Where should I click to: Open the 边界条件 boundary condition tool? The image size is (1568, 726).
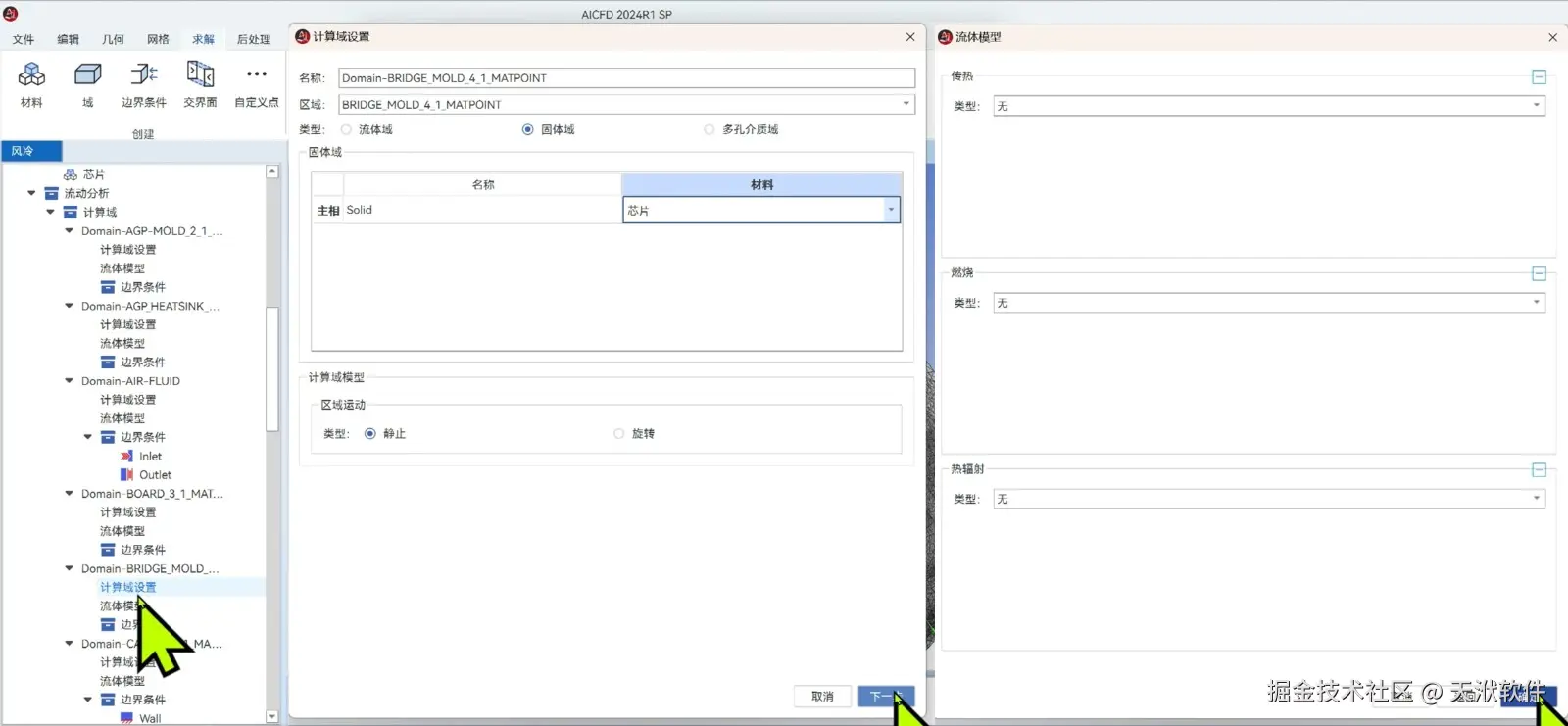point(144,83)
